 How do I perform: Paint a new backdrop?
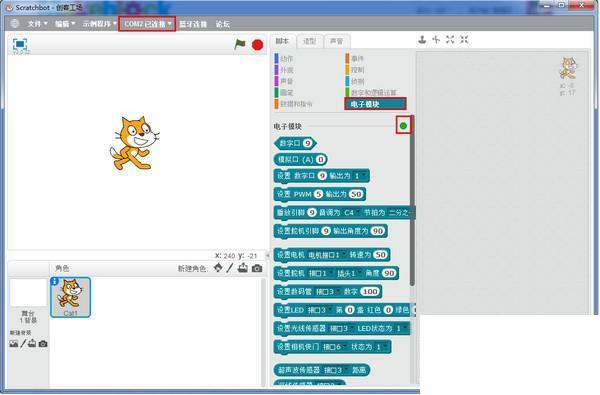23,343
